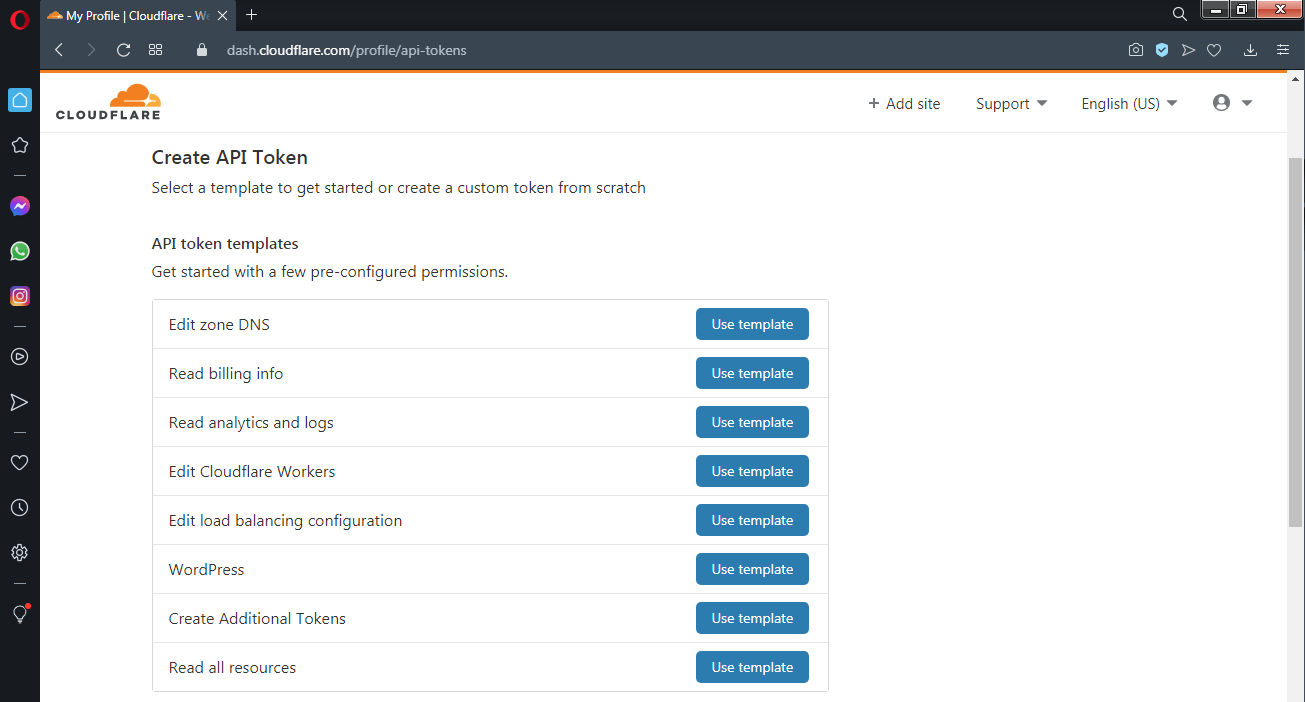Screen dimensions: 1305x702
Task: Open the user account dropdown
Action: [1232, 103]
